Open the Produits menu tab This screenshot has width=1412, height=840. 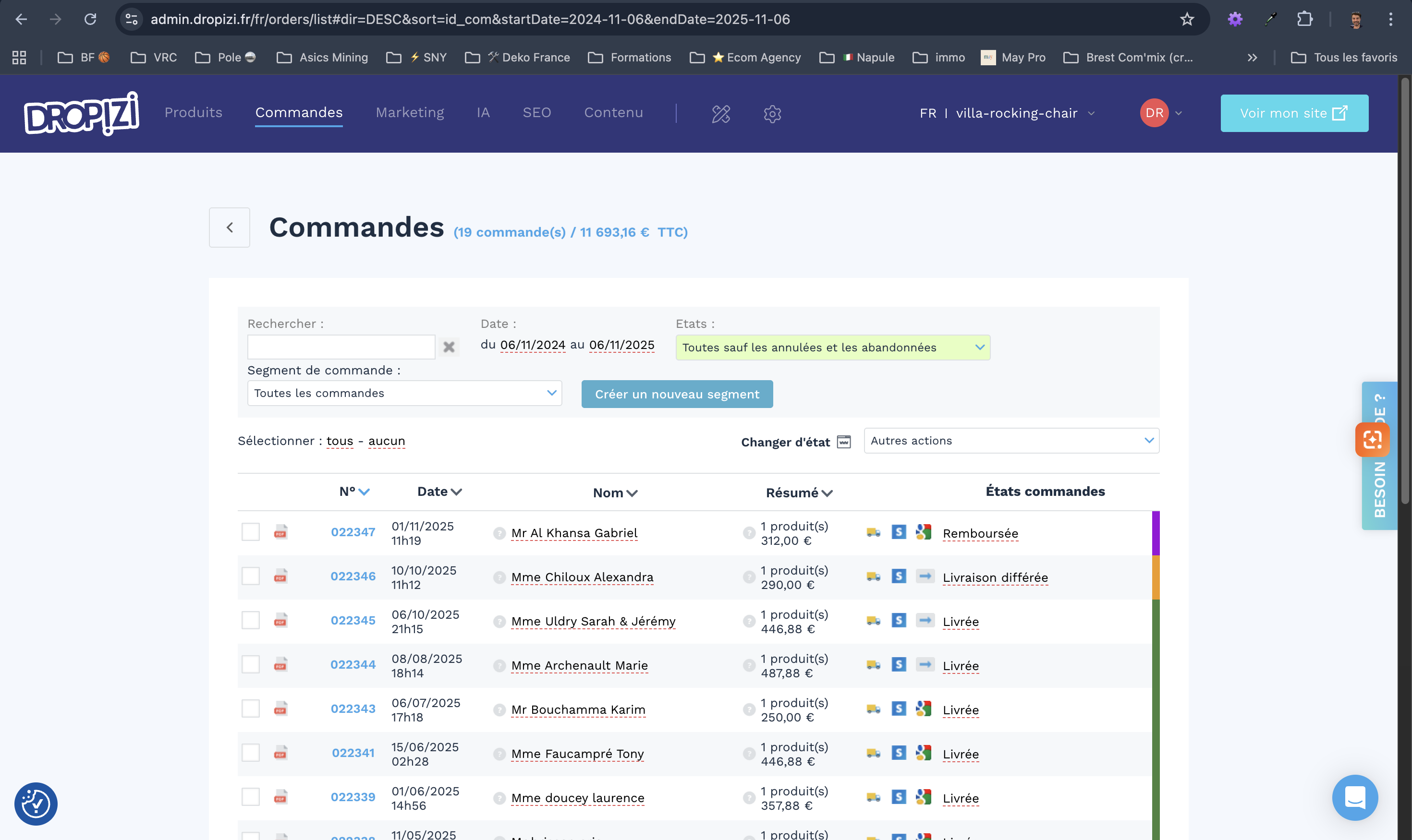pyautogui.click(x=193, y=113)
